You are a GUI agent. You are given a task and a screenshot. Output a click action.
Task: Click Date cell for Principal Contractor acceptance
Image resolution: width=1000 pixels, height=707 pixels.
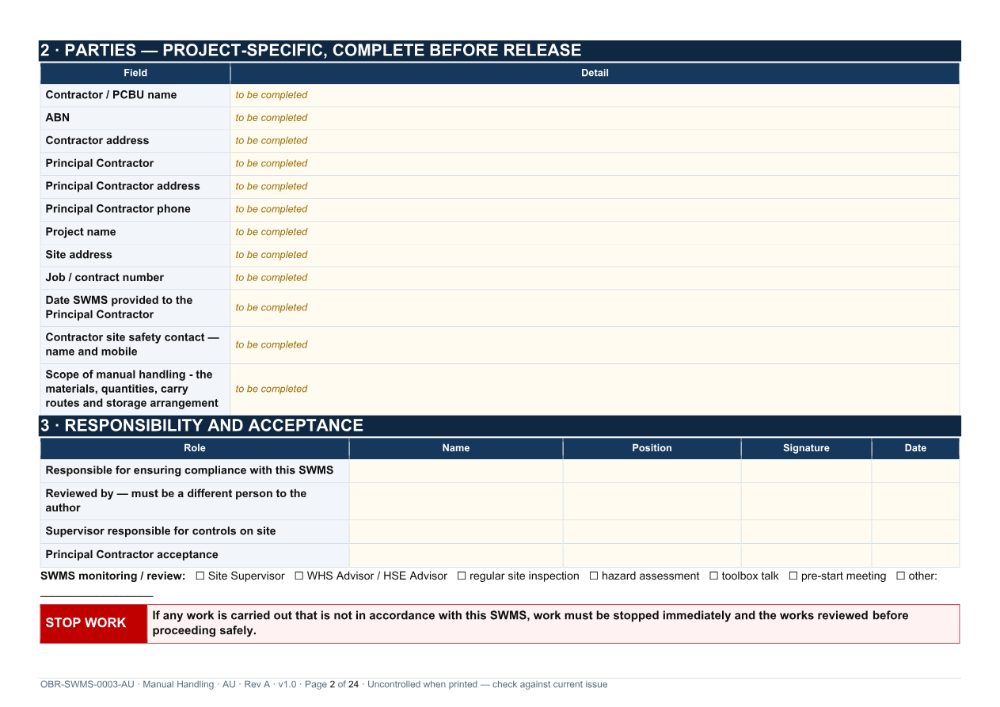[915, 555]
